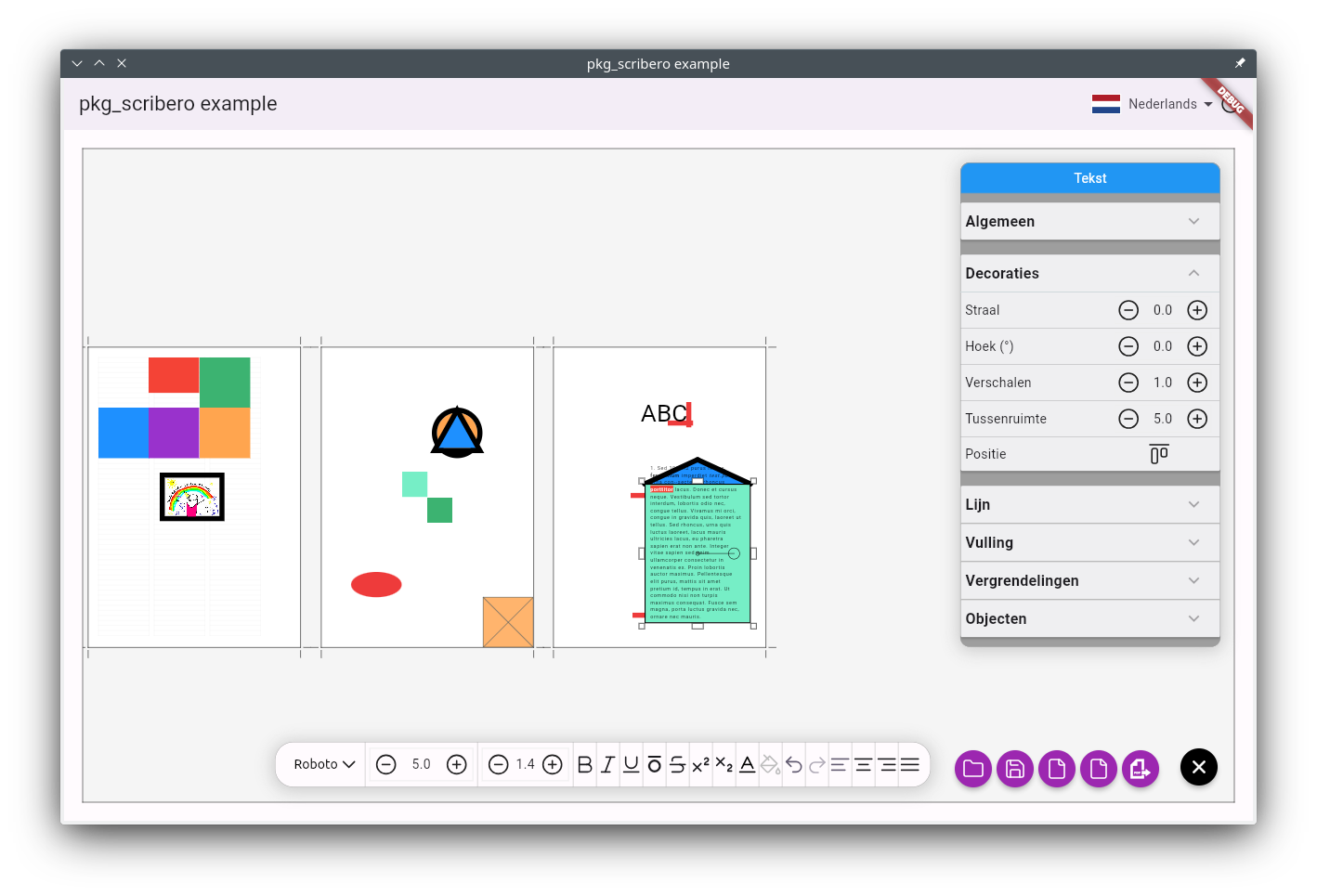The width and height of the screenshot is (1317, 896).
Task: Save the document with the floppy disk icon
Action: [x=1014, y=768]
